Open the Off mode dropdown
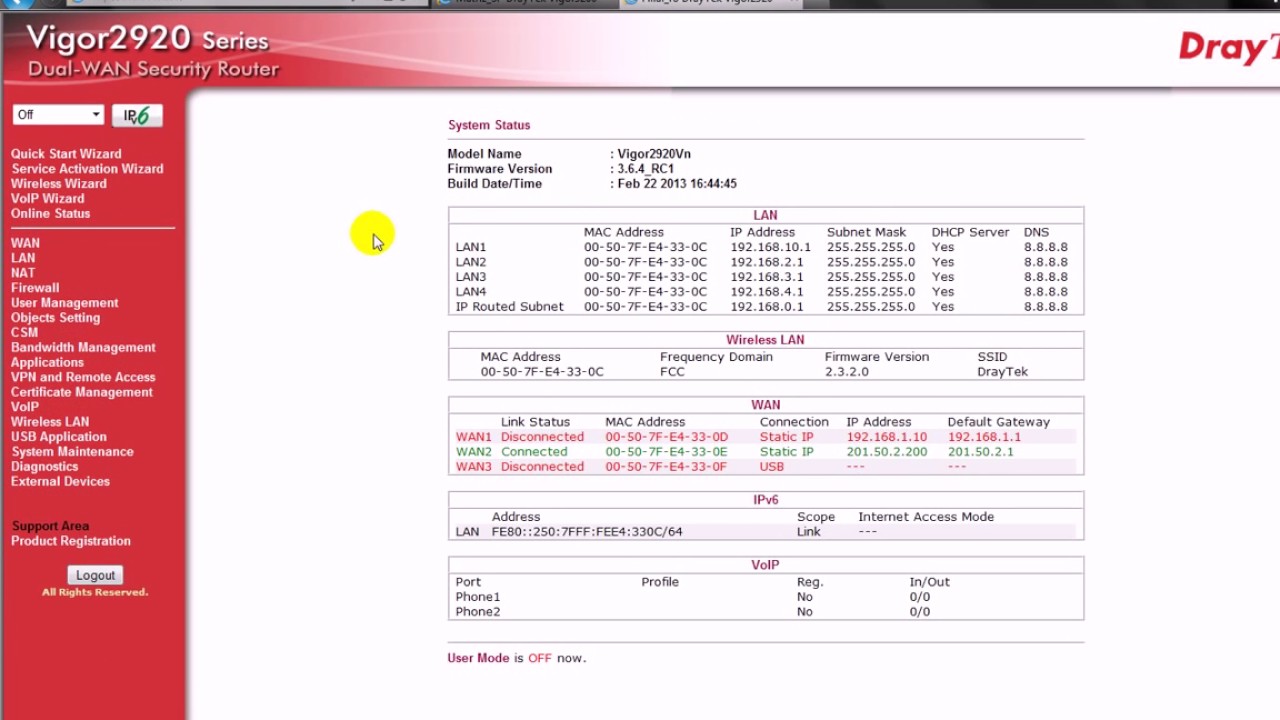This screenshot has height=720, width=1280. (x=58, y=115)
